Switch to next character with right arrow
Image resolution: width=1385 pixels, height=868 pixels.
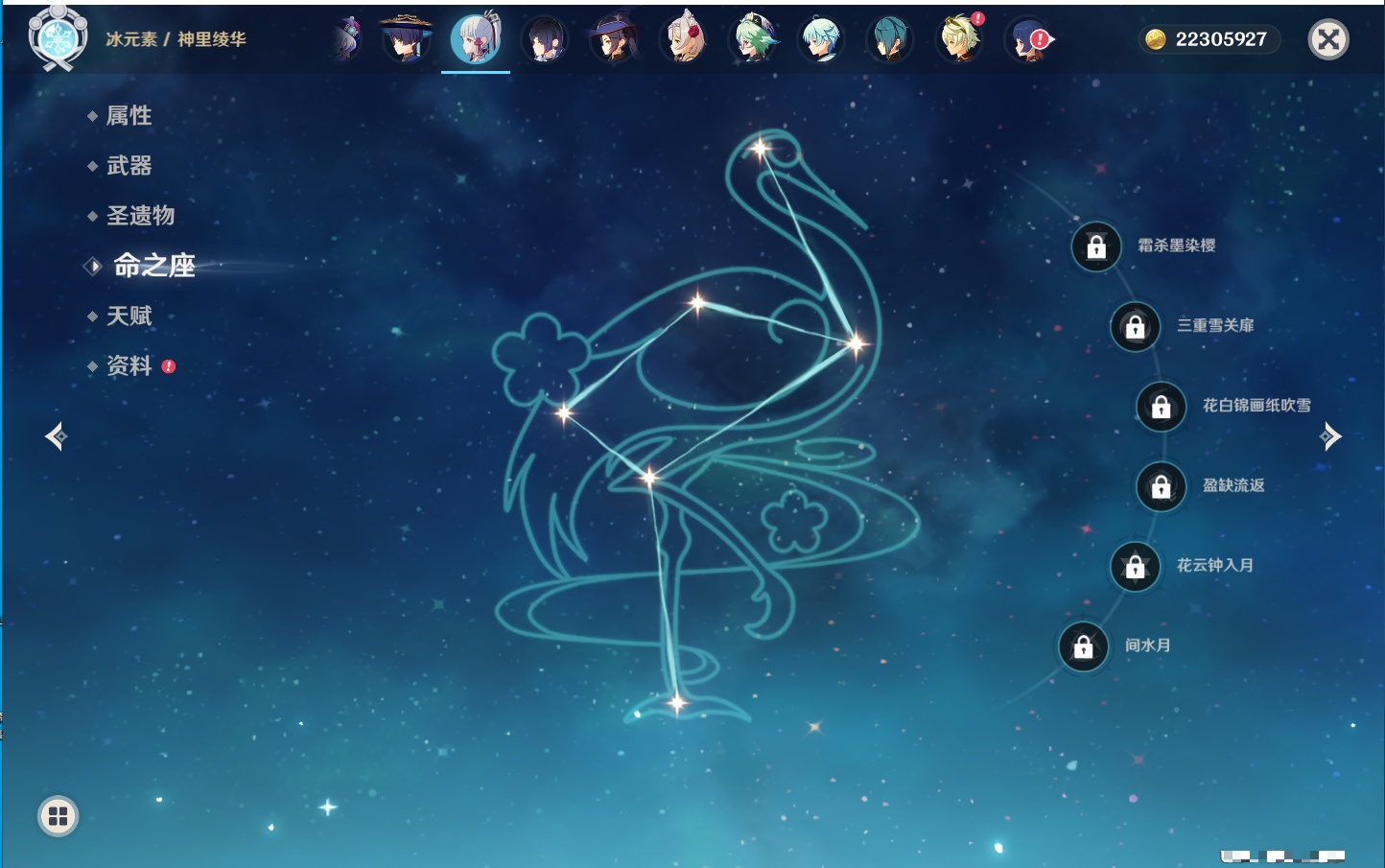1330,436
